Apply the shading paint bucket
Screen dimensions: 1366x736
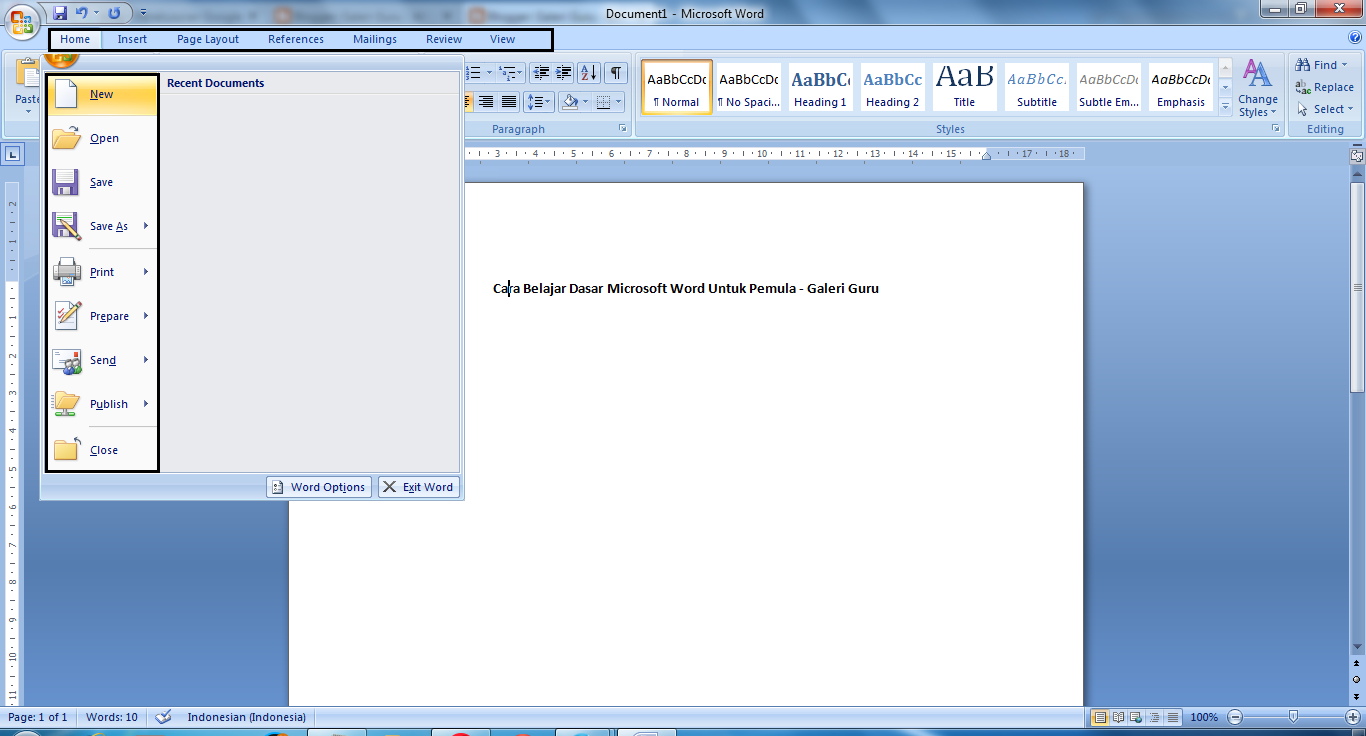569,101
